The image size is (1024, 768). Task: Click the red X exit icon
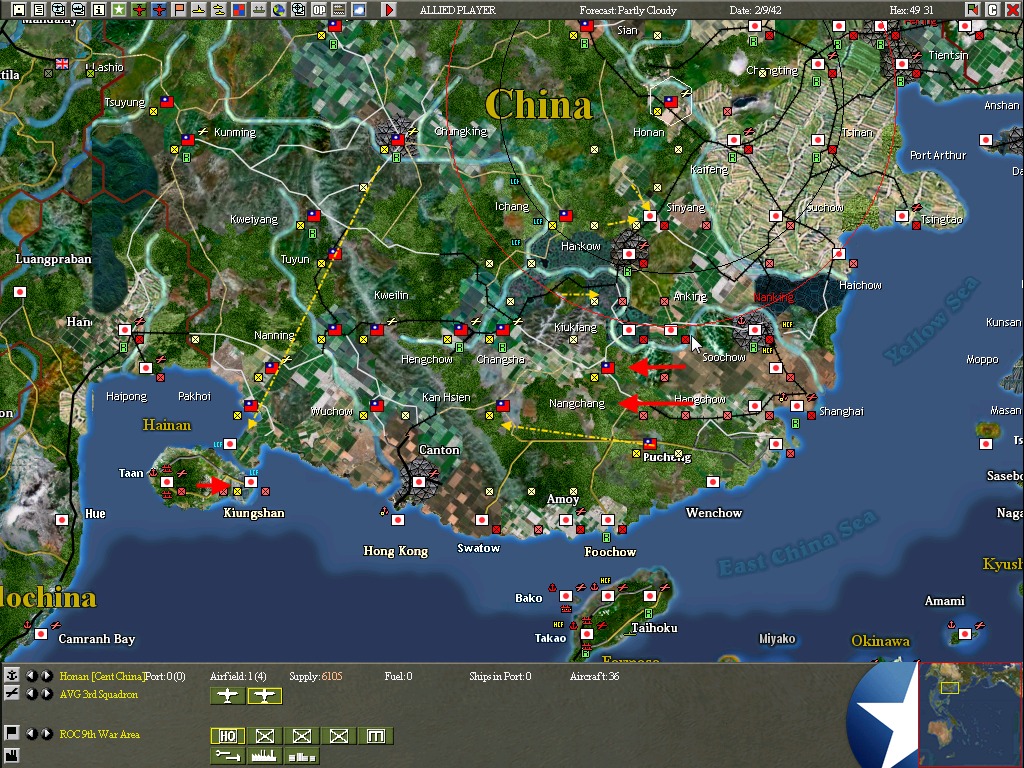click(x=1012, y=10)
